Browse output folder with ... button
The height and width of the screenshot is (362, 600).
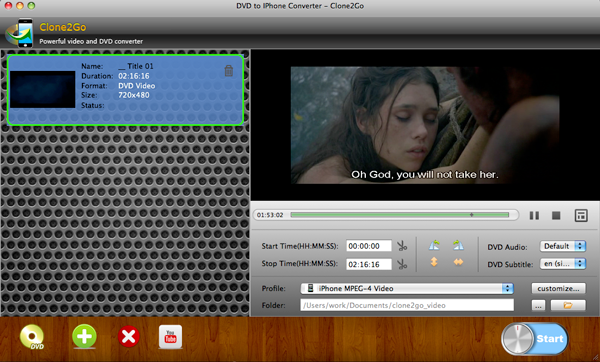(538, 305)
